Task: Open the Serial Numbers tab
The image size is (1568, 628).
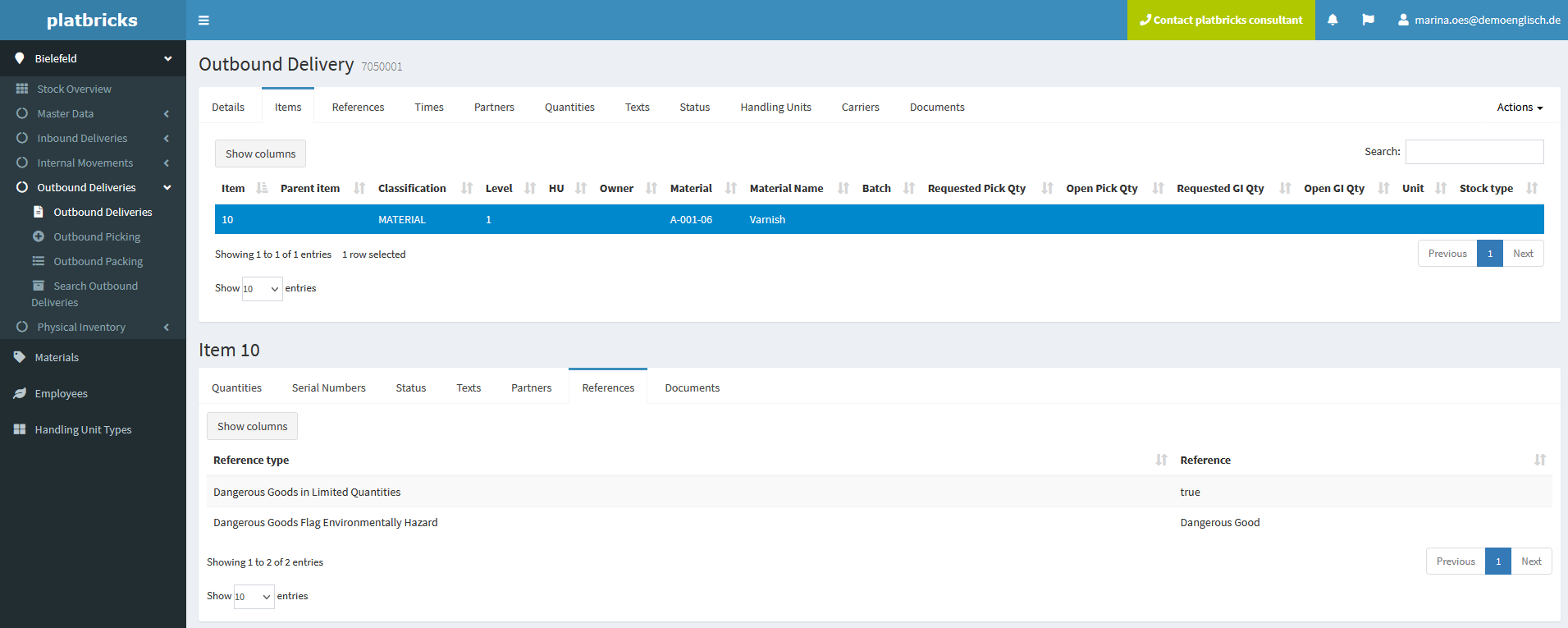Action: (x=328, y=387)
